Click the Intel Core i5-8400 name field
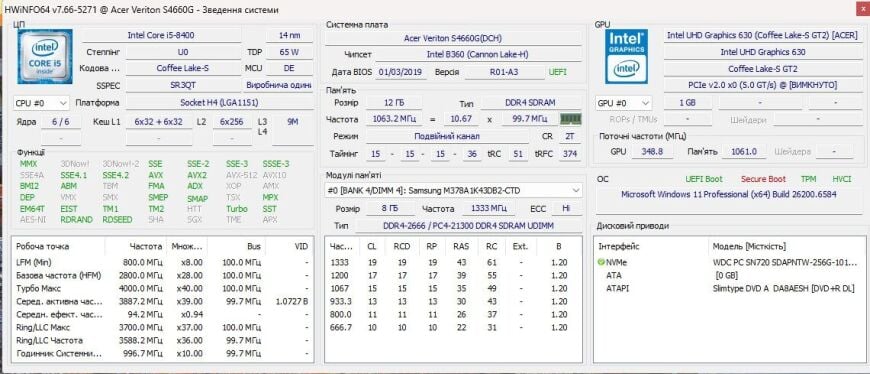This screenshot has height=374, width=870. pos(161,35)
